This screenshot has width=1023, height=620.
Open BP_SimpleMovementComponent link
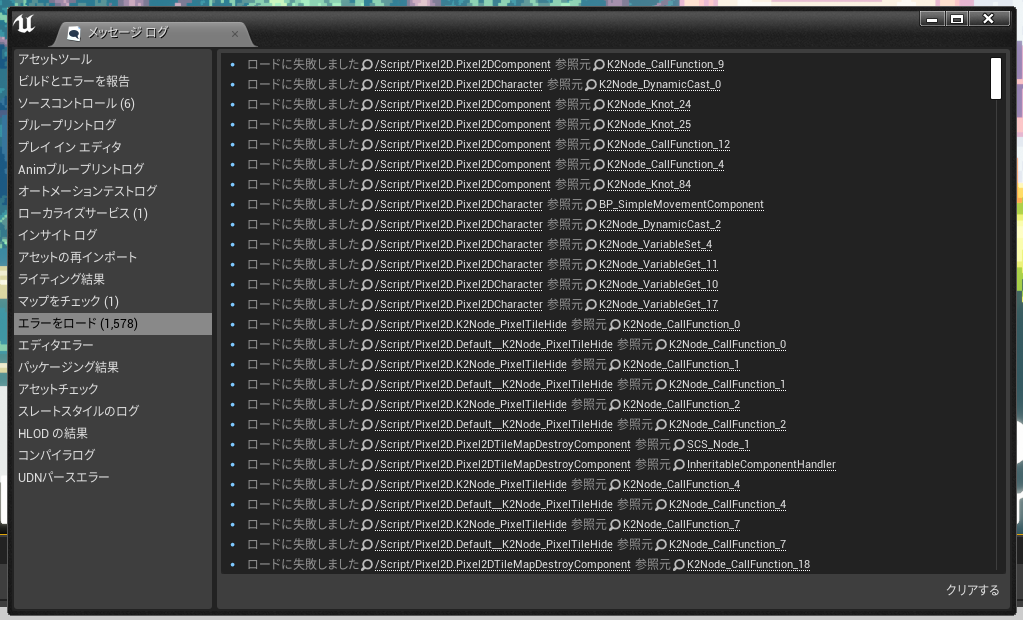[681, 205]
